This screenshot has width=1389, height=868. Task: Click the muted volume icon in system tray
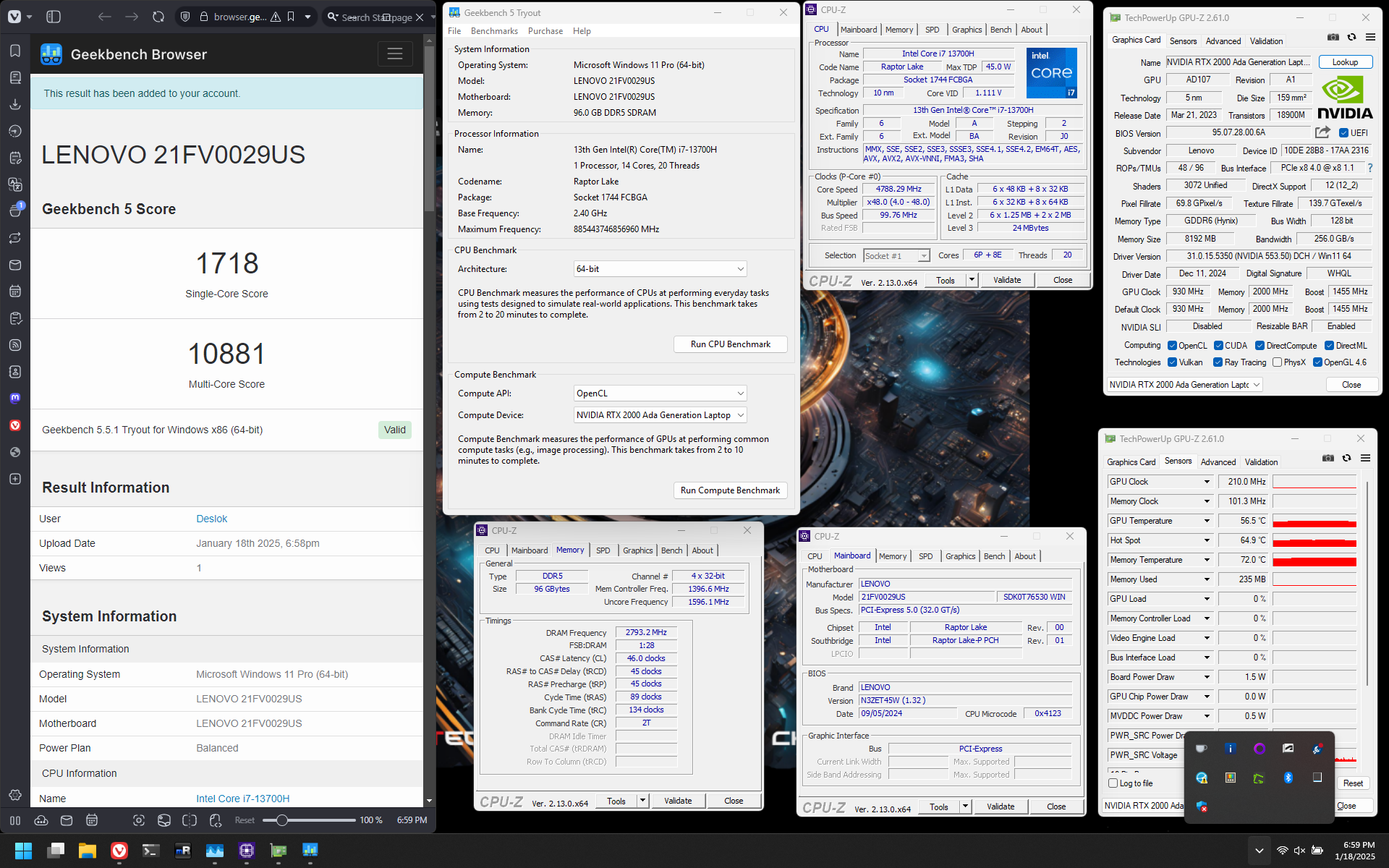coord(1299,851)
